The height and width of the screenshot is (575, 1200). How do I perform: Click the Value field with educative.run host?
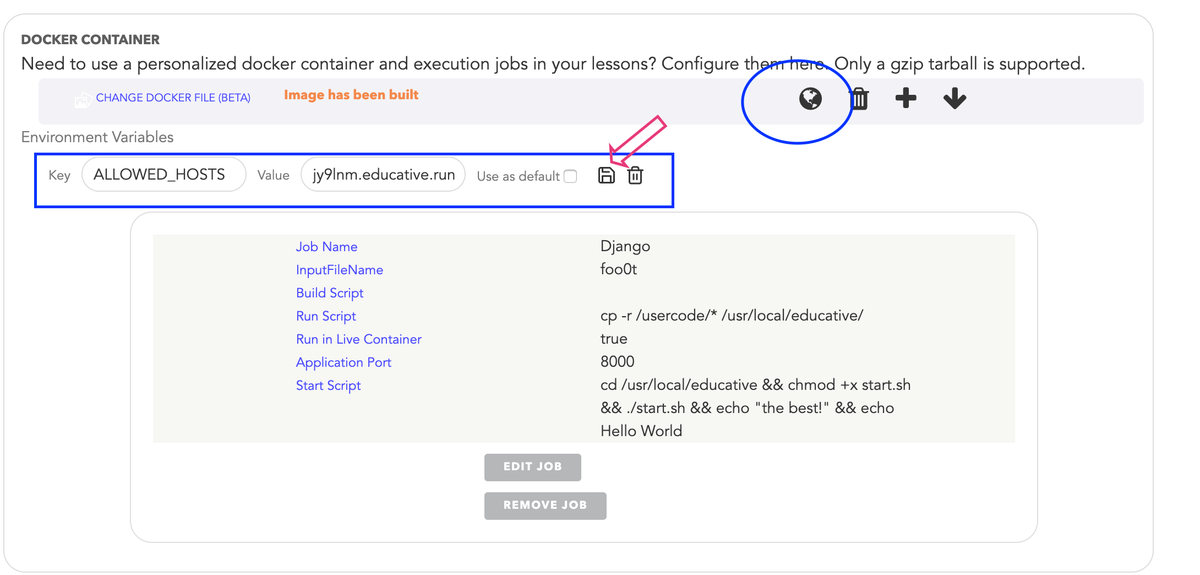(383, 175)
